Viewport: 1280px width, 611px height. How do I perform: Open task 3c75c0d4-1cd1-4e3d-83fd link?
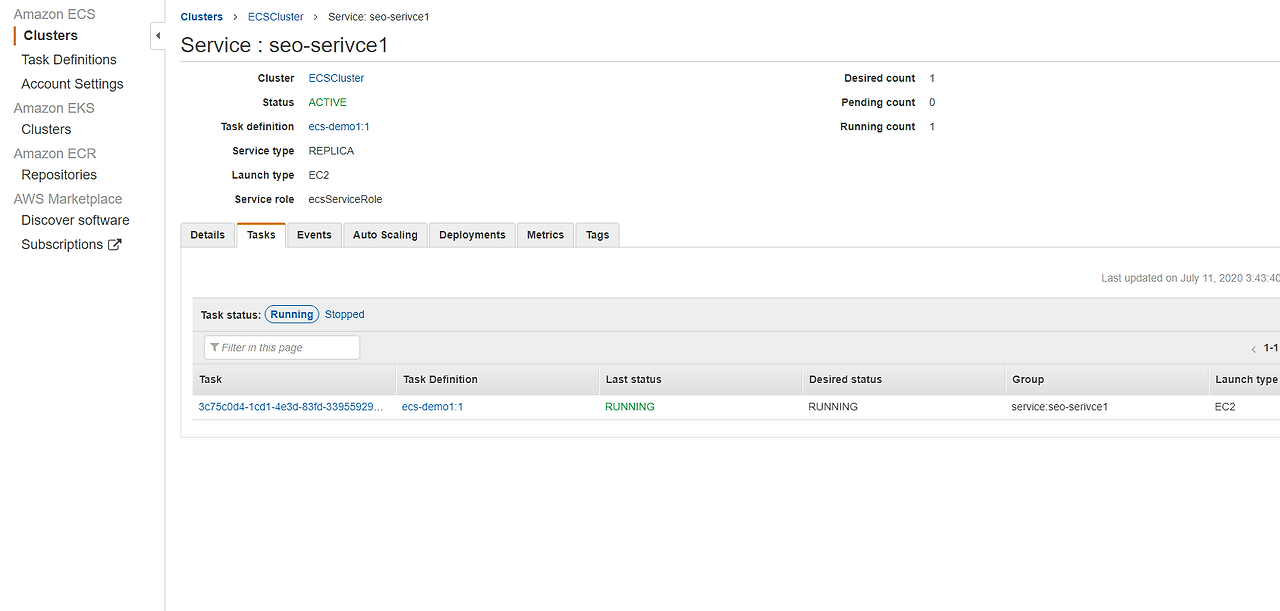point(290,407)
